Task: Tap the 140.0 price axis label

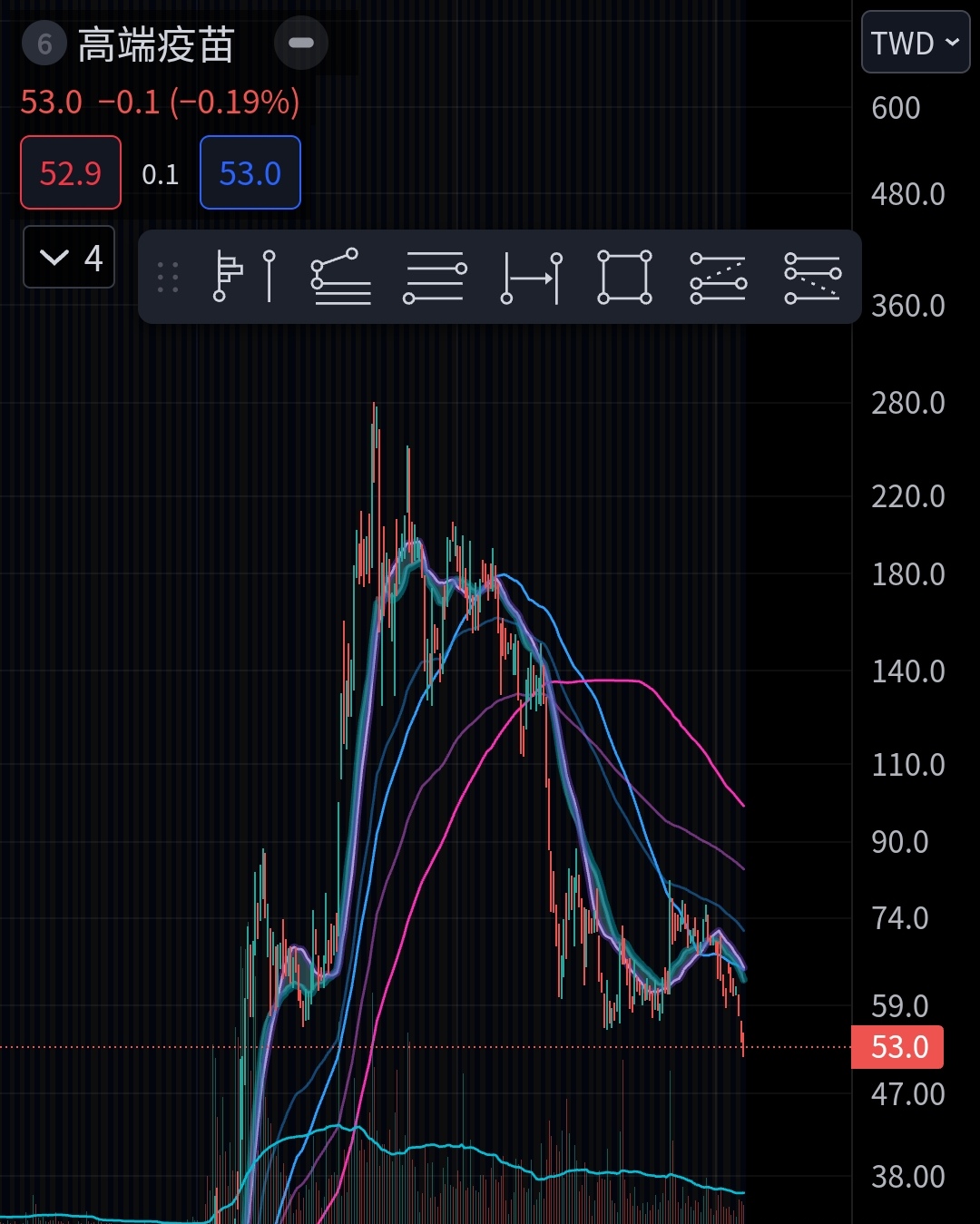Action: 908,671
